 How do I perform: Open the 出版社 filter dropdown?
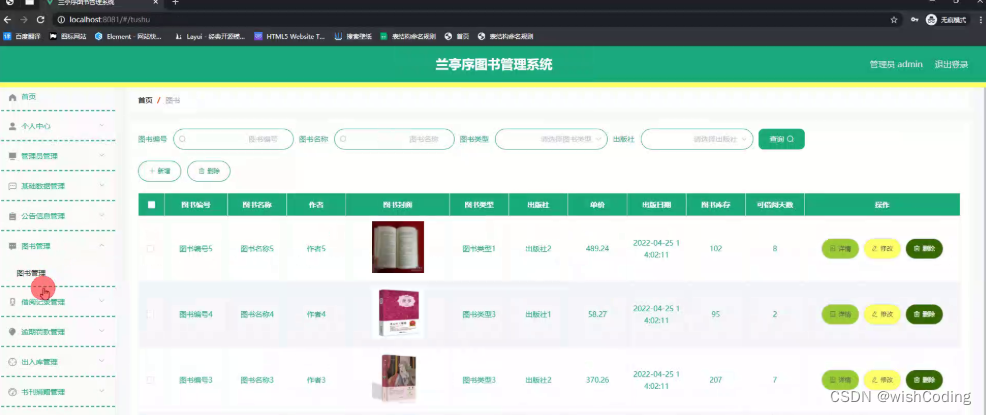point(697,139)
